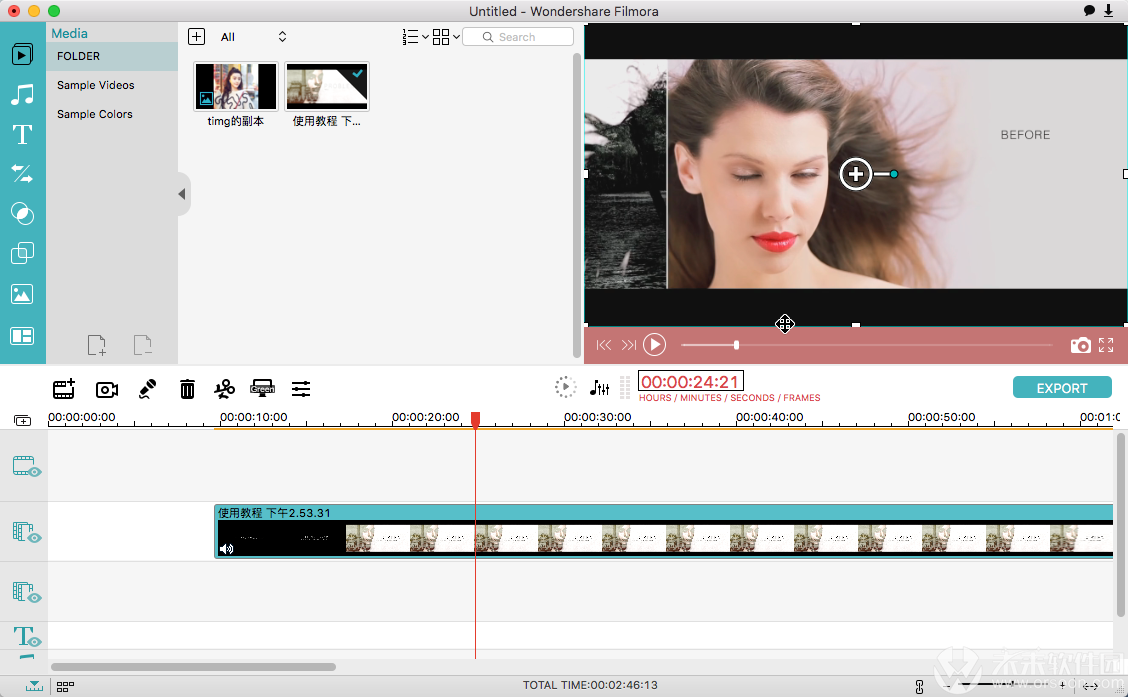Click the delete trash can icon
Image resolution: width=1128 pixels, height=697 pixels.
(187, 389)
